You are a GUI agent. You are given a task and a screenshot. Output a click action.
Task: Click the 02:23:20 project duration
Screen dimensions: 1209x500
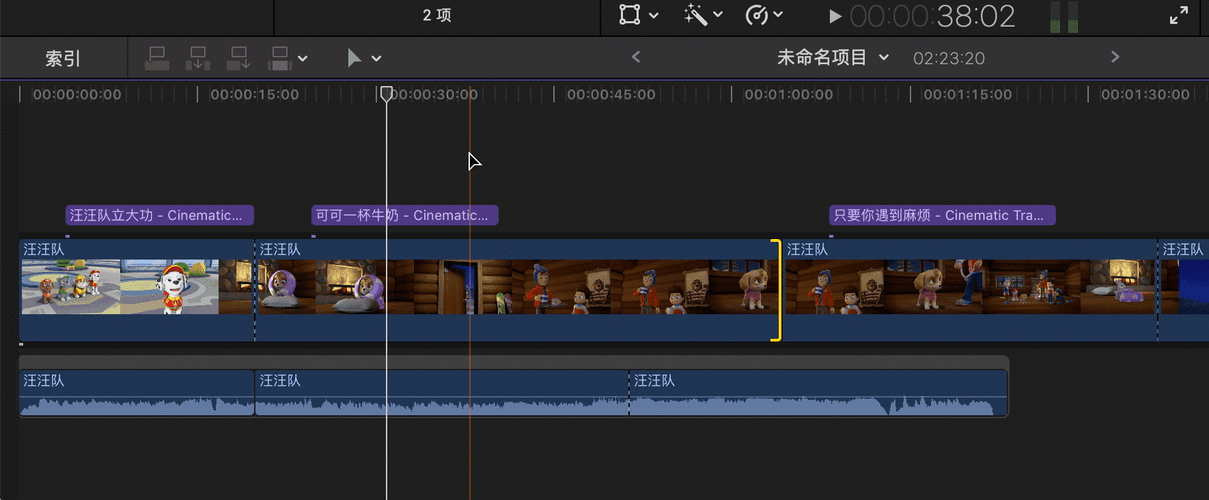(x=949, y=58)
